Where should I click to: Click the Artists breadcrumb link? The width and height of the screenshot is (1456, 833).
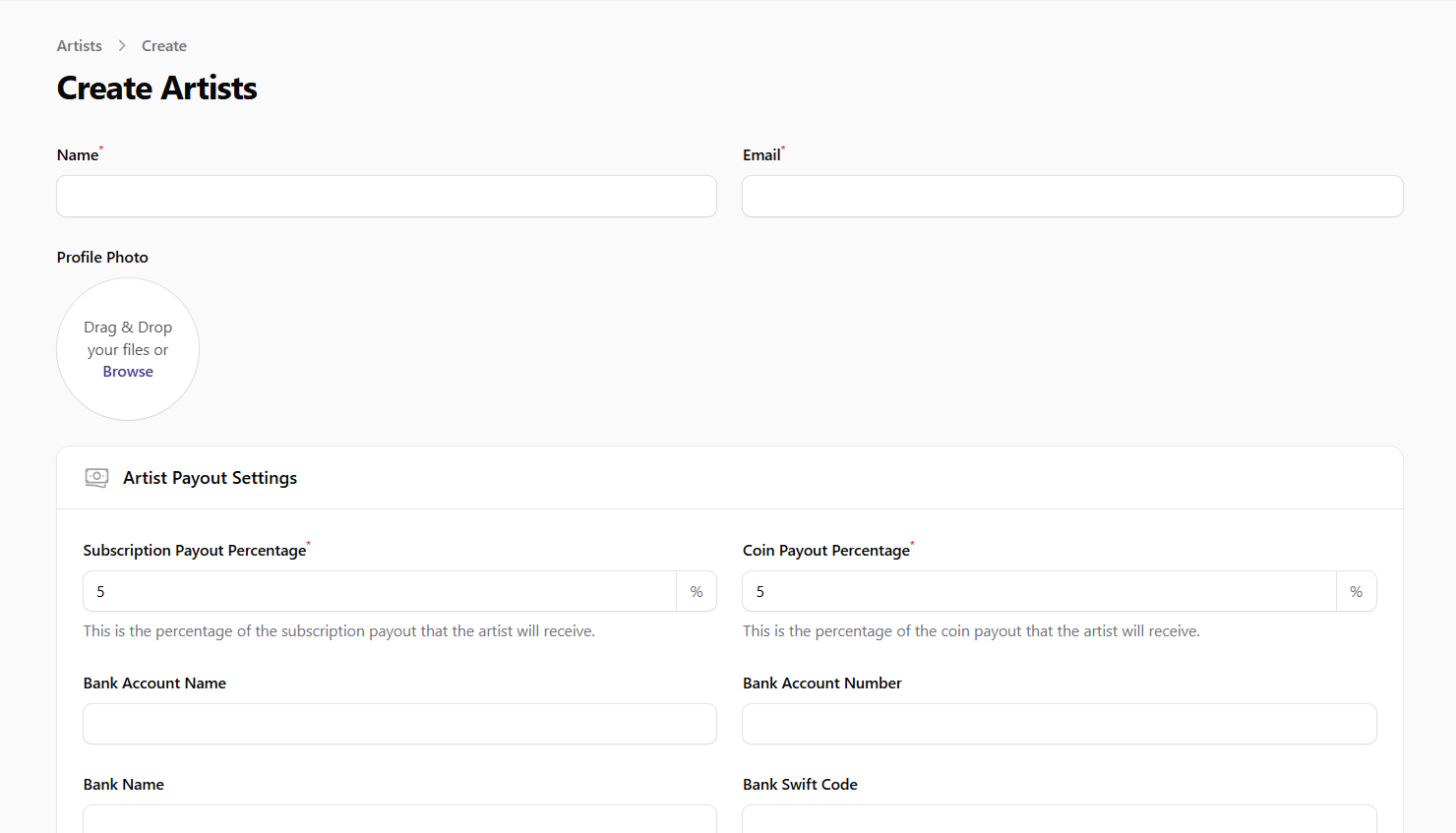click(79, 46)
